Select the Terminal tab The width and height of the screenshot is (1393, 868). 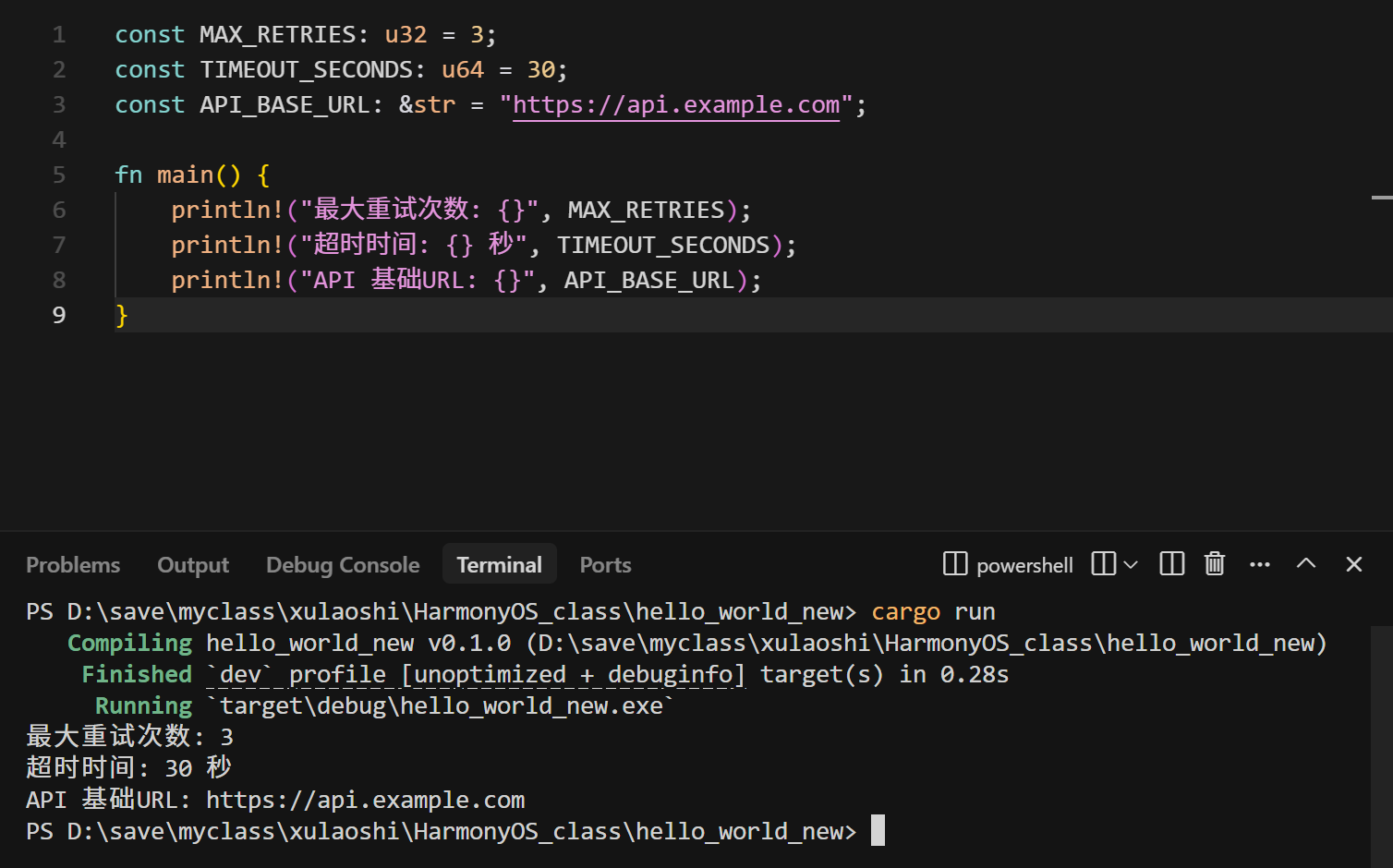point(499,565)
